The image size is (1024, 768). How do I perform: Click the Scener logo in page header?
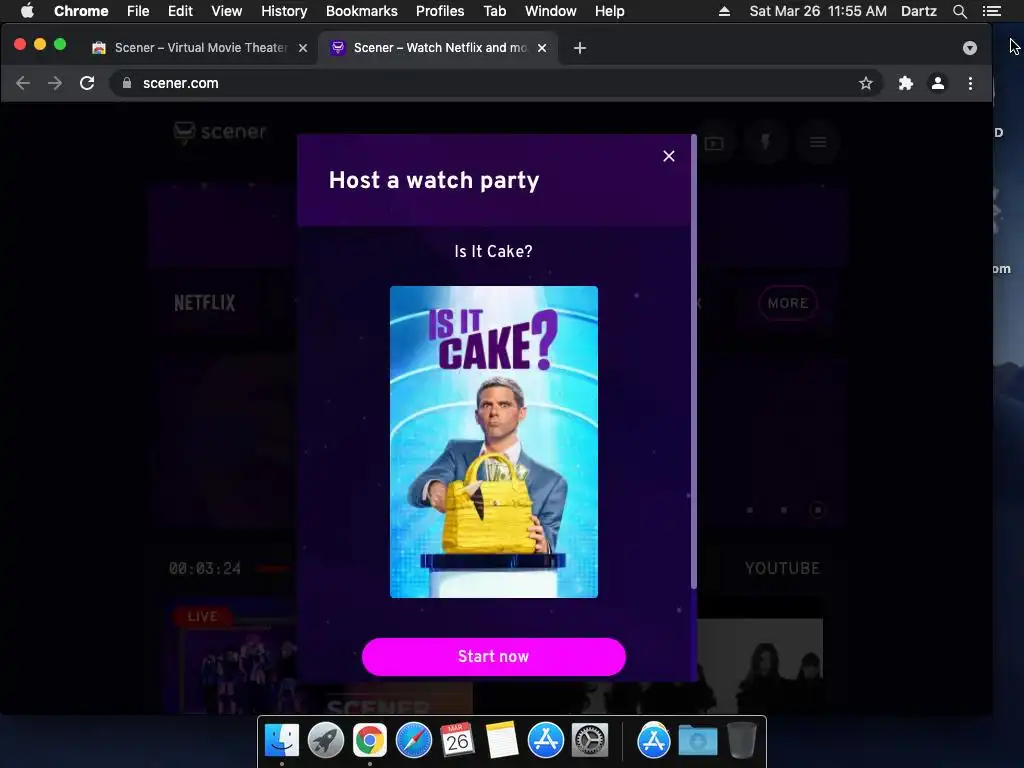click(x=220, y=132)
